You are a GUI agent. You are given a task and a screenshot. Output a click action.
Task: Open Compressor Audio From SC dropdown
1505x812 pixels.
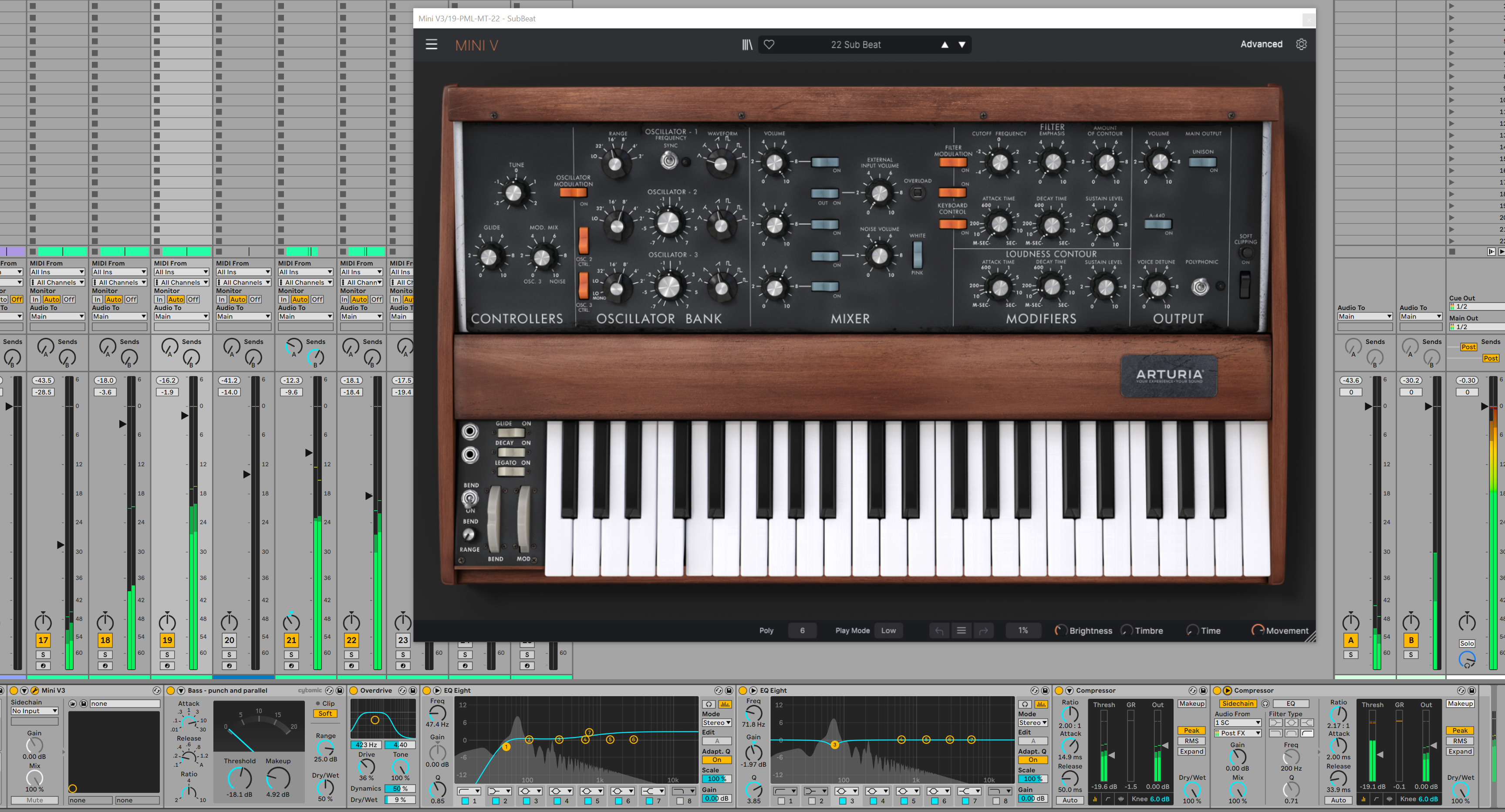click(x=1238, y=723)
